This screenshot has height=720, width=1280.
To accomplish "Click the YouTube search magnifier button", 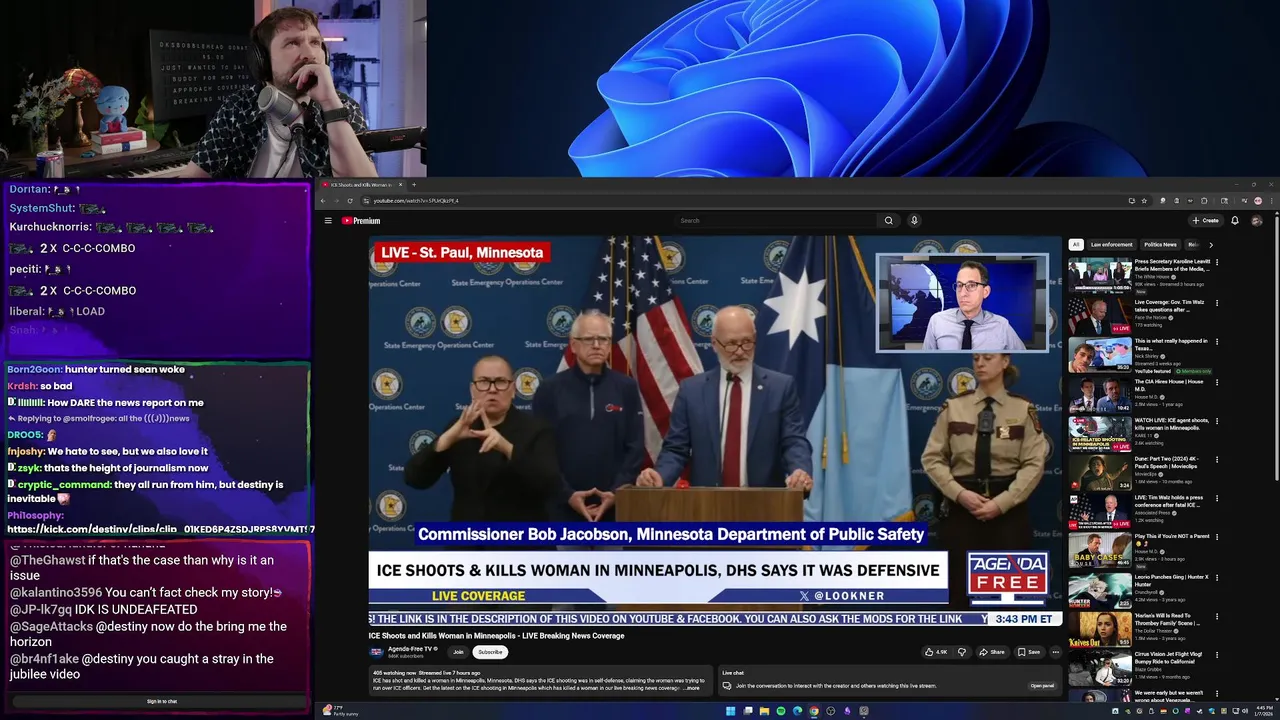I will [x=888, y=221].
